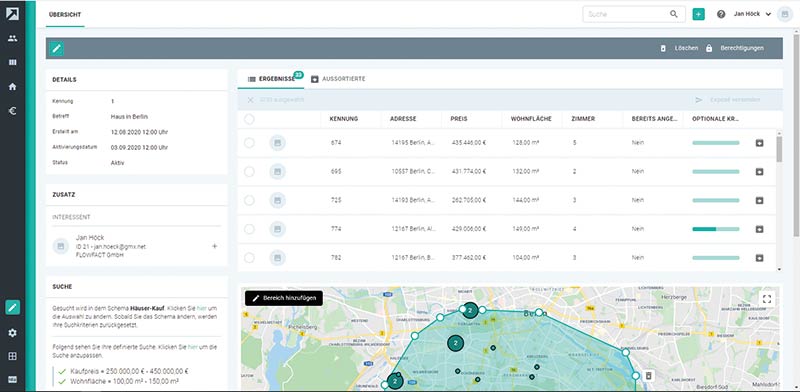800x392 pixels.
Task: Open property icon of row 695
Action: 278,172
